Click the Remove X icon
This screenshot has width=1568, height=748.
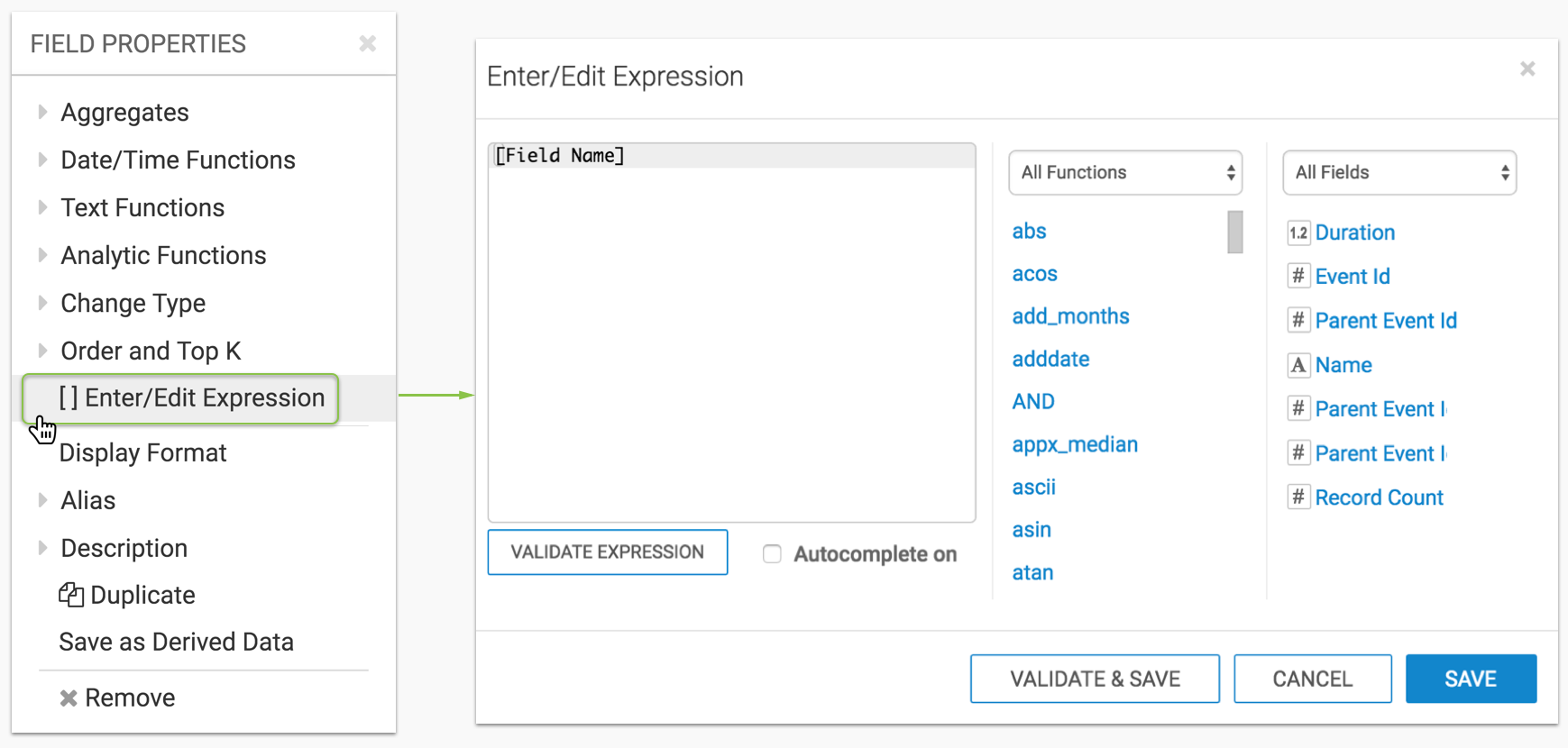(x=69, y=698)
